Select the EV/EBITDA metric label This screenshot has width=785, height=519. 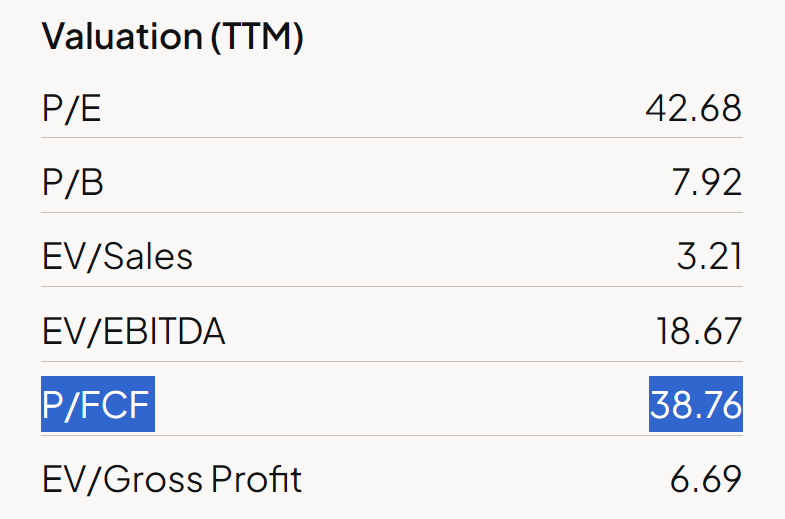pyautogui.click(x=133, y=331)
